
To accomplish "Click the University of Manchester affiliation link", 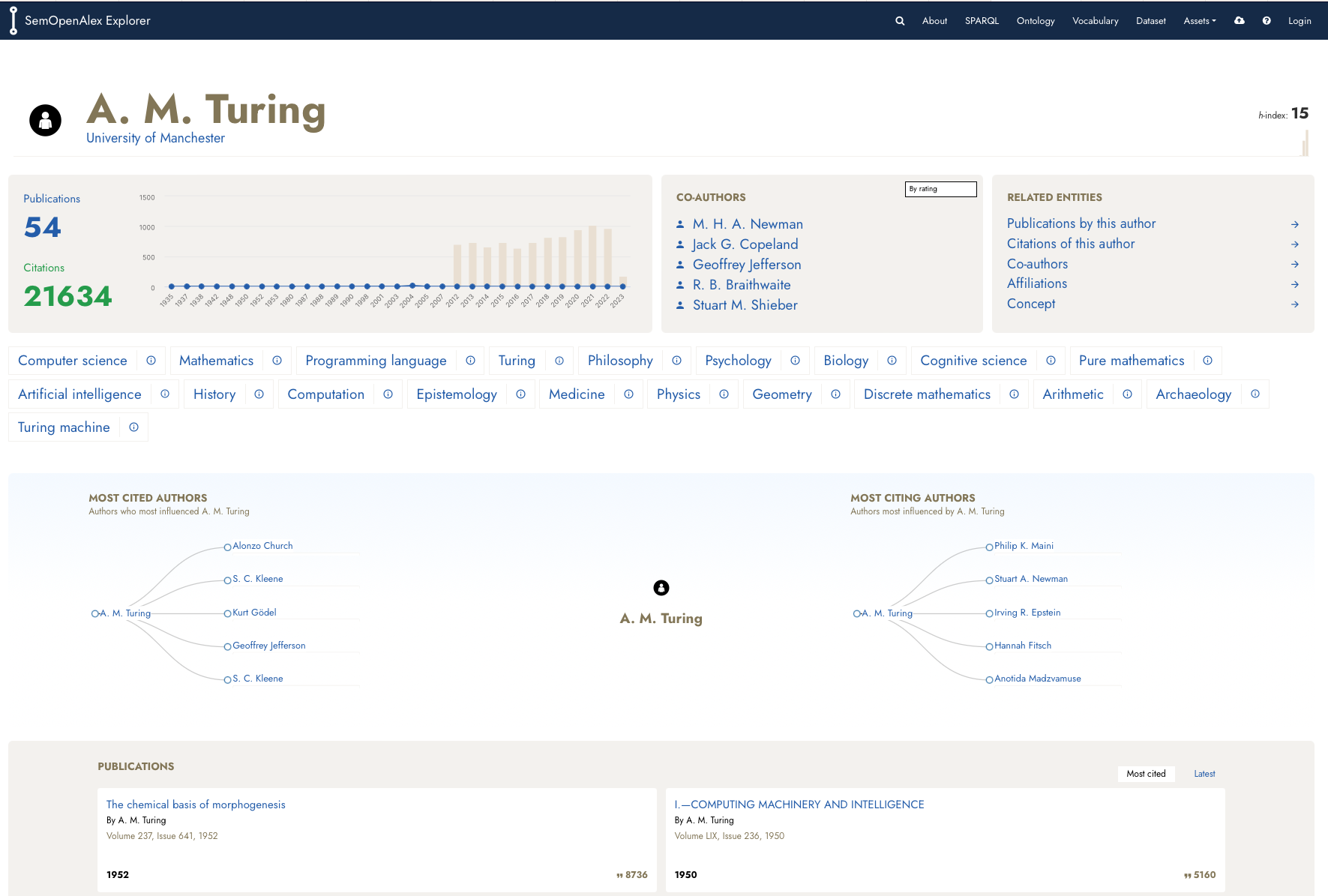I will (x=155, y=138).
